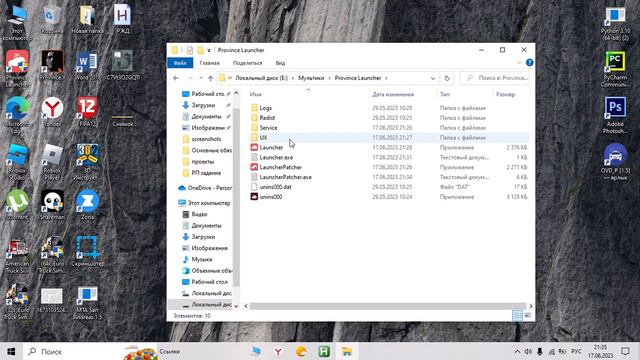Open the Windows Start menu
Viewport: 640px width, 360px height.
(x=11, y=351)
